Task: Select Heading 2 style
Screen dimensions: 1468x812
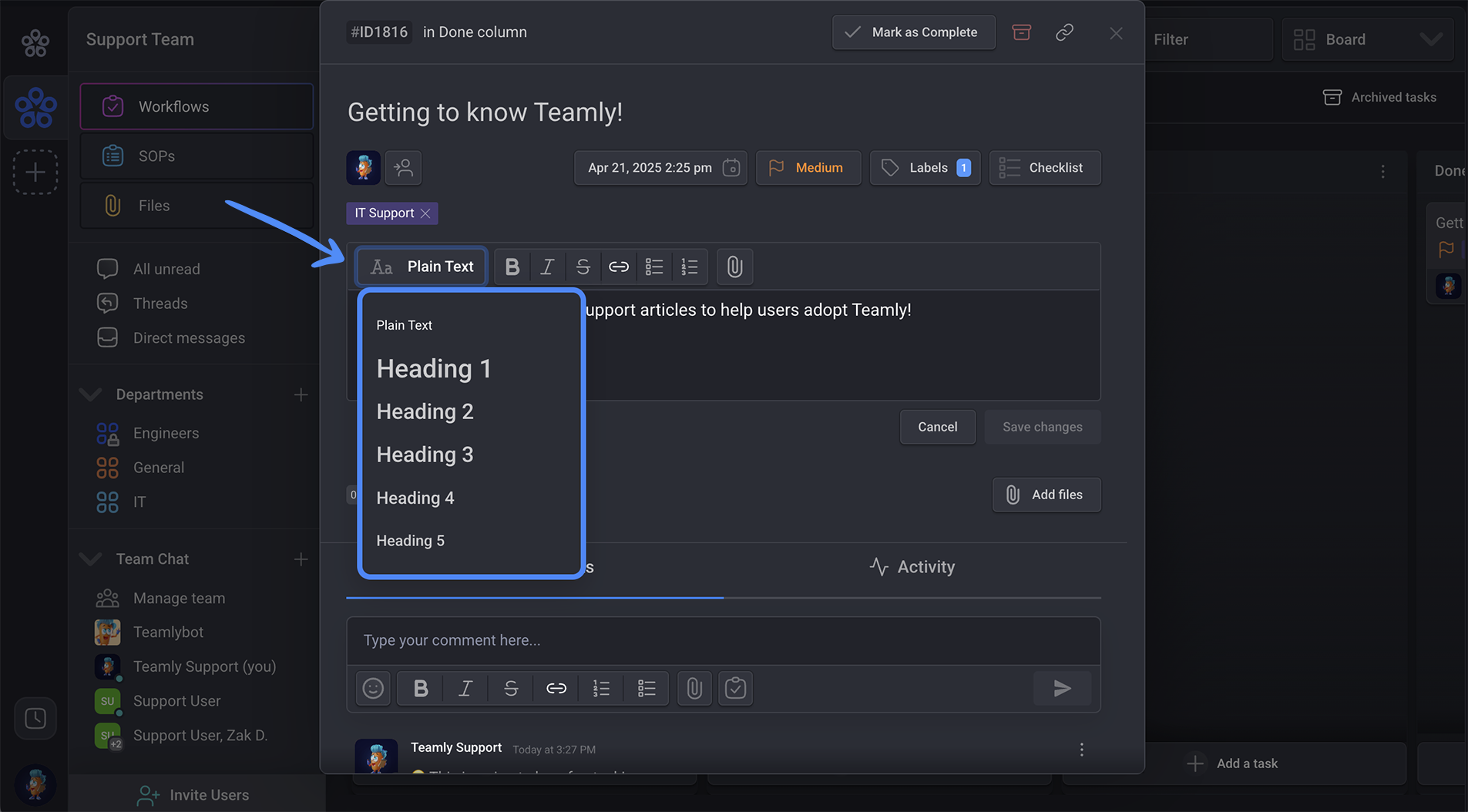Action: (x=425, y=411)
